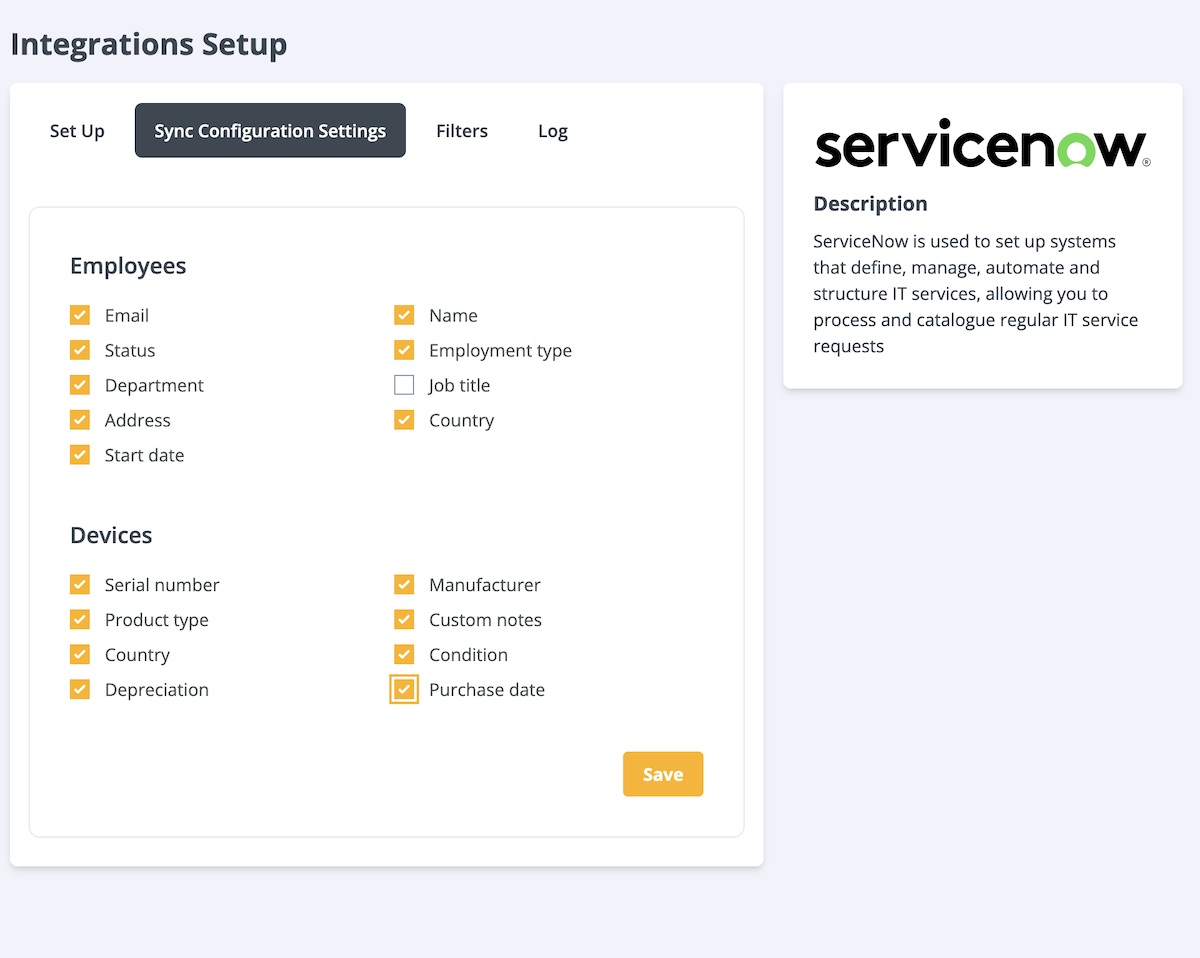Disable the Product type checkbox
Image resolution: width=1200 pixels, height=958 pixels.
point(79,619)
